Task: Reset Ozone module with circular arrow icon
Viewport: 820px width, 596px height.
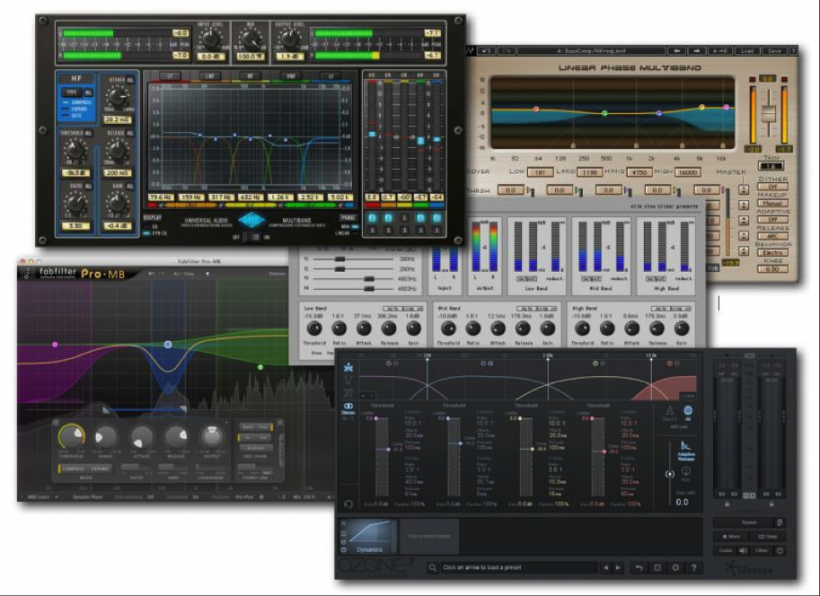Action: coord(348,504)
